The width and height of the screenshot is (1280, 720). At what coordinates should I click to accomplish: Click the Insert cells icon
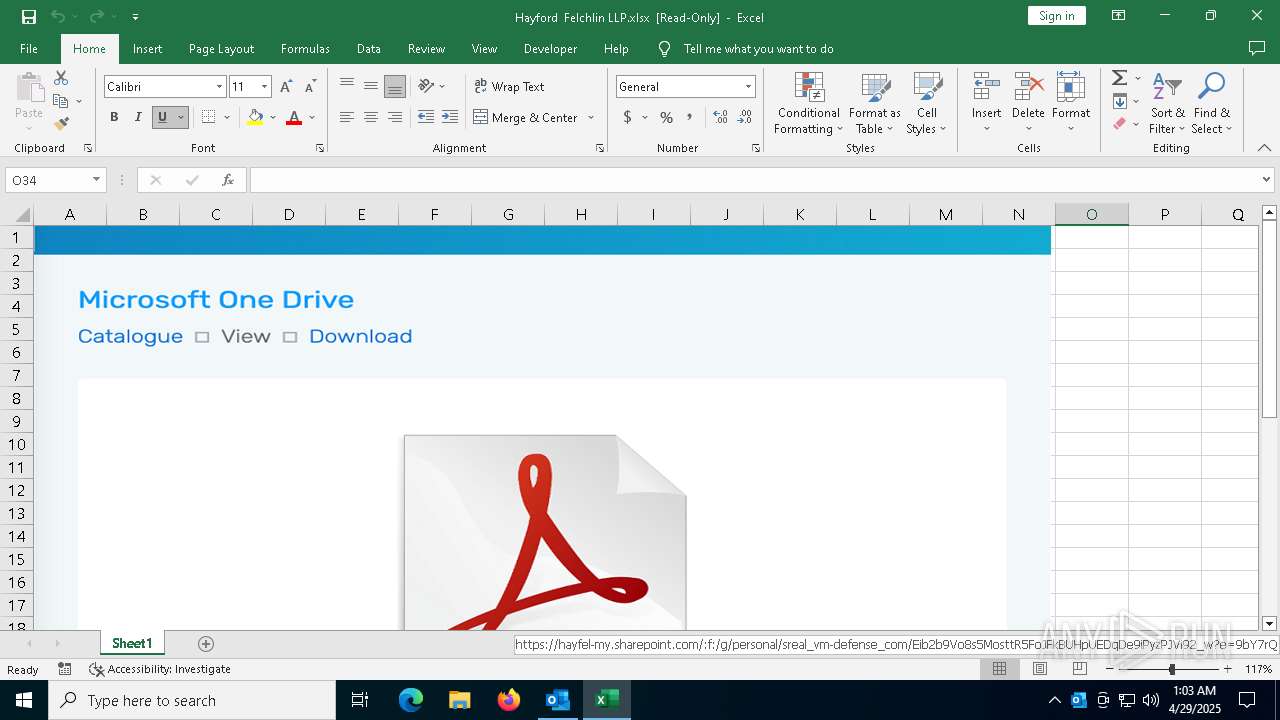coord(987,86)
